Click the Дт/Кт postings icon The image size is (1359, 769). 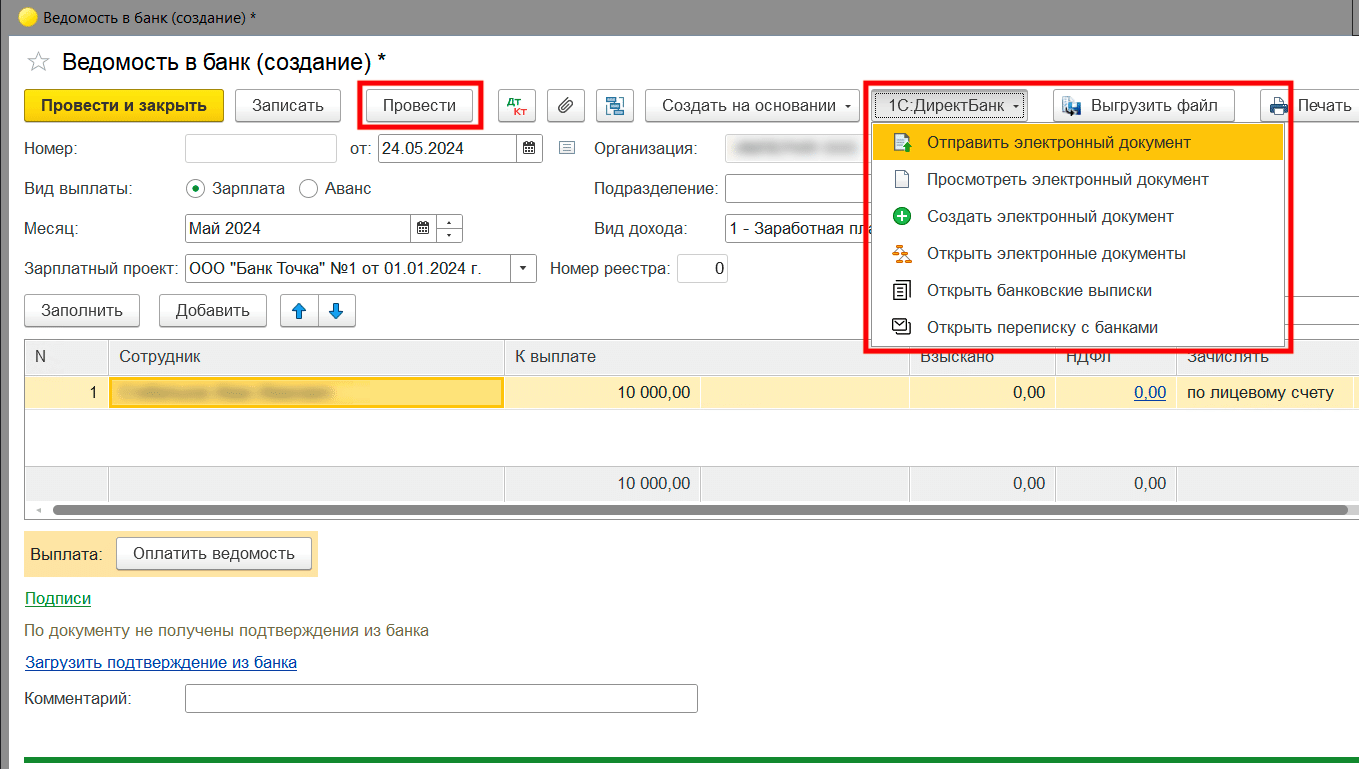[x=516, y=106]
